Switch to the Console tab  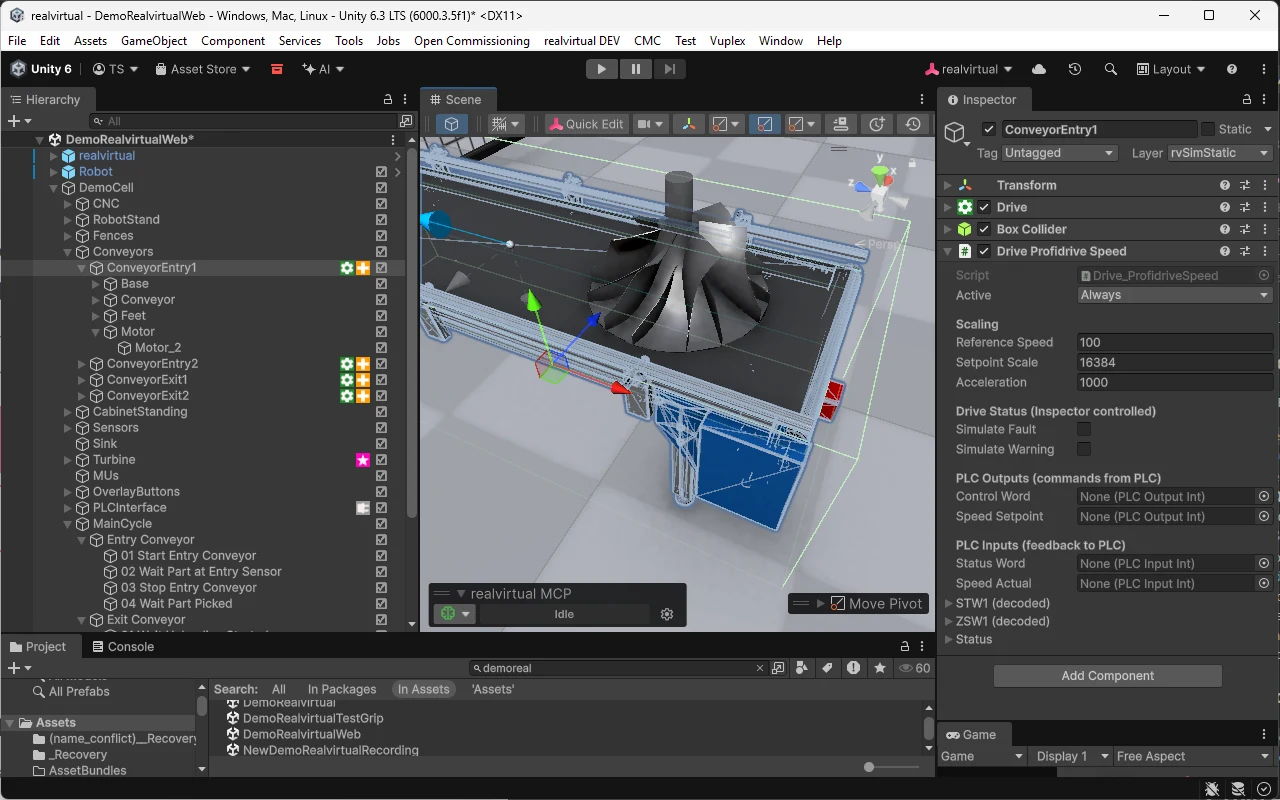123,646
